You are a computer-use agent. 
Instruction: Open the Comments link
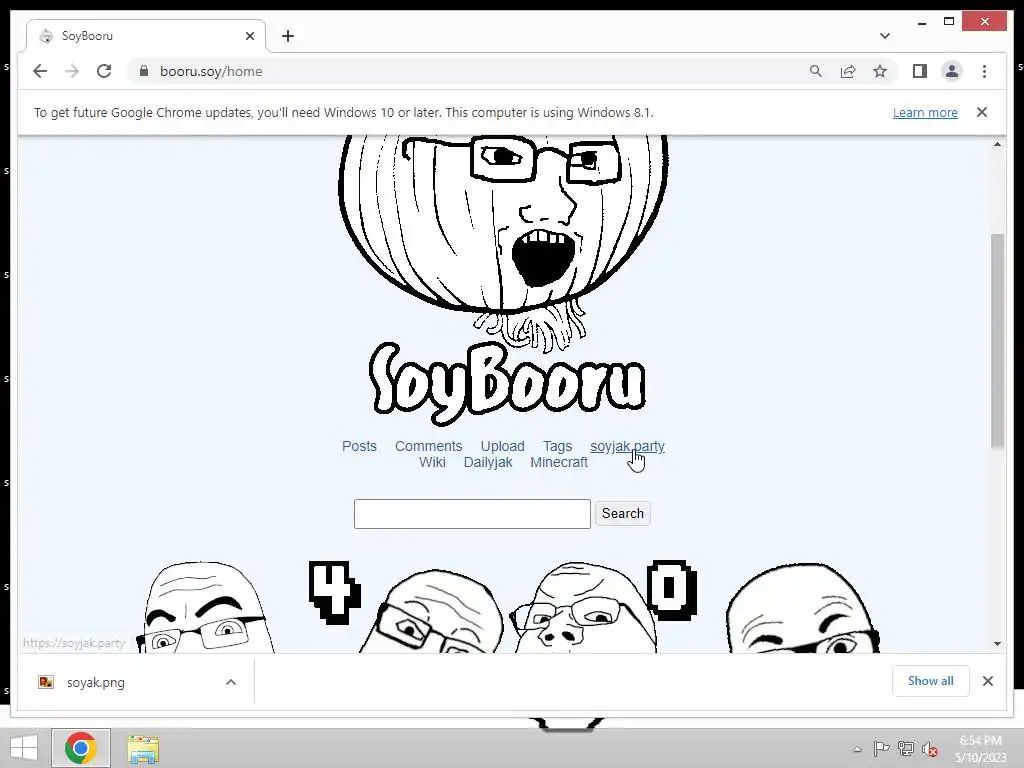[428, 446]
